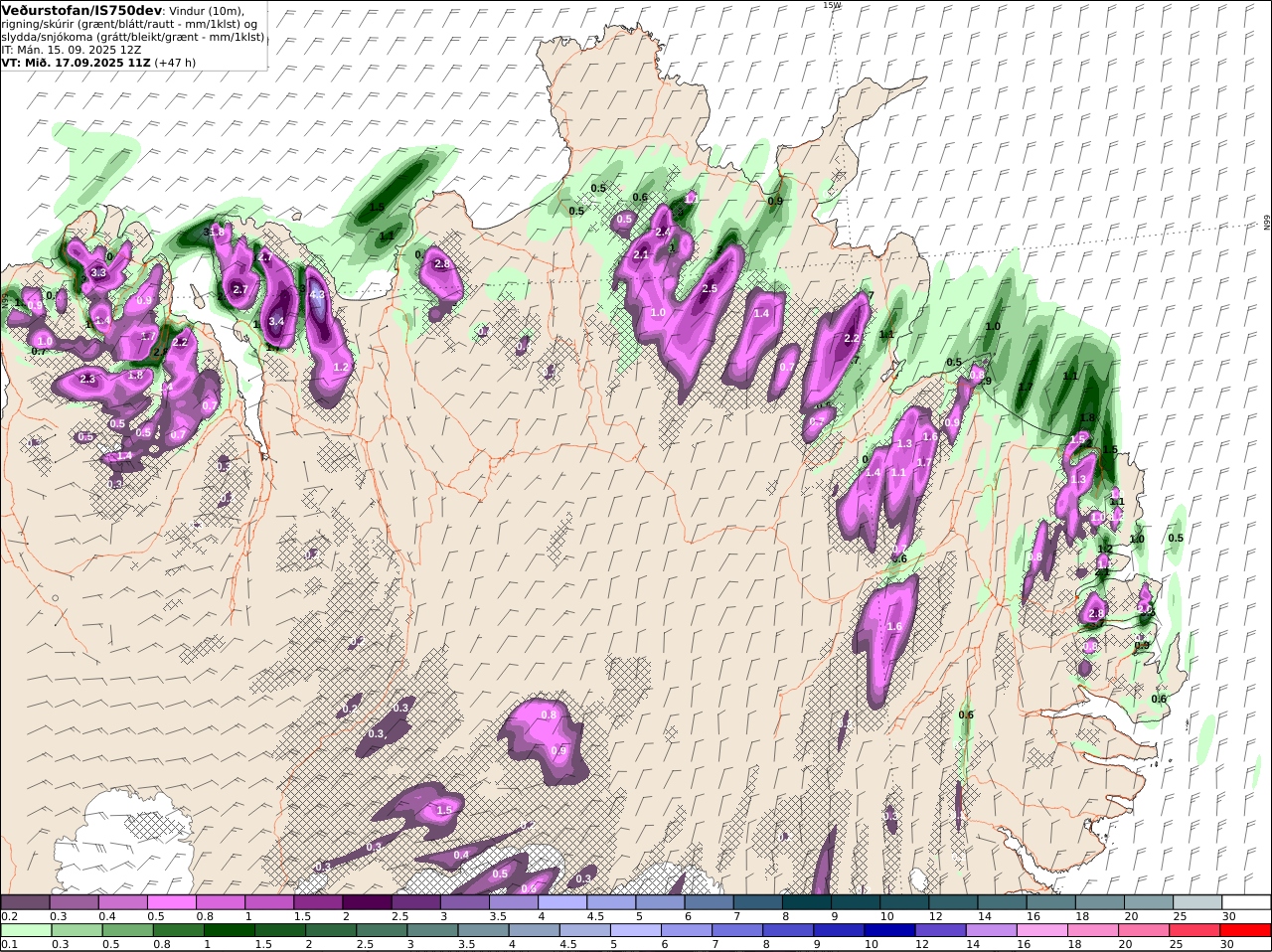Click the '20' label in the rain legend row
Image resolution: width=1272 pixels, height=952 pixels.
tap(1125, 944)
